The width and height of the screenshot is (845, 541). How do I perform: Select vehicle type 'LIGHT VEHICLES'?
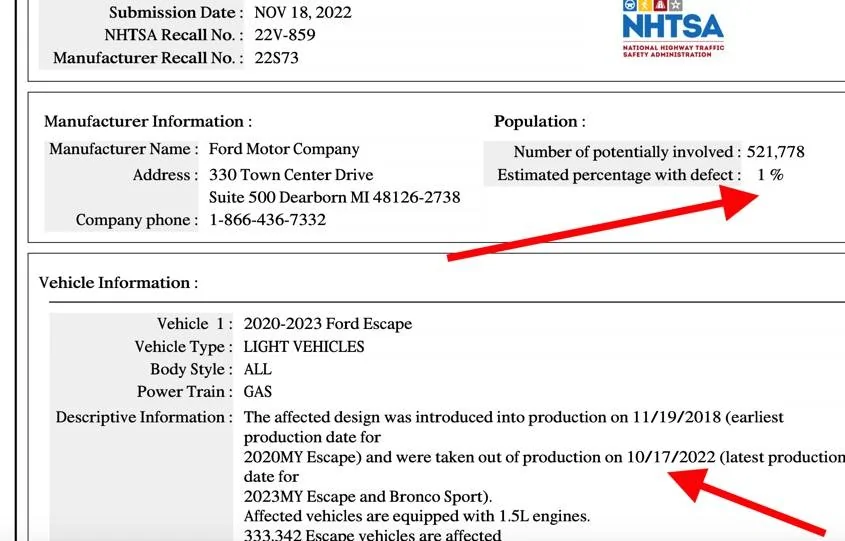pyautogui.click(x=304, y=346)
